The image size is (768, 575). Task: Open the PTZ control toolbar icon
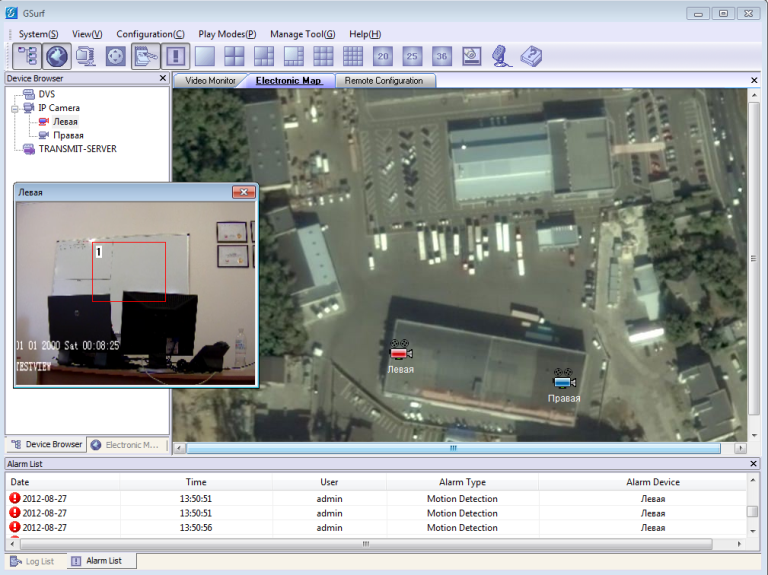point(116,56)
